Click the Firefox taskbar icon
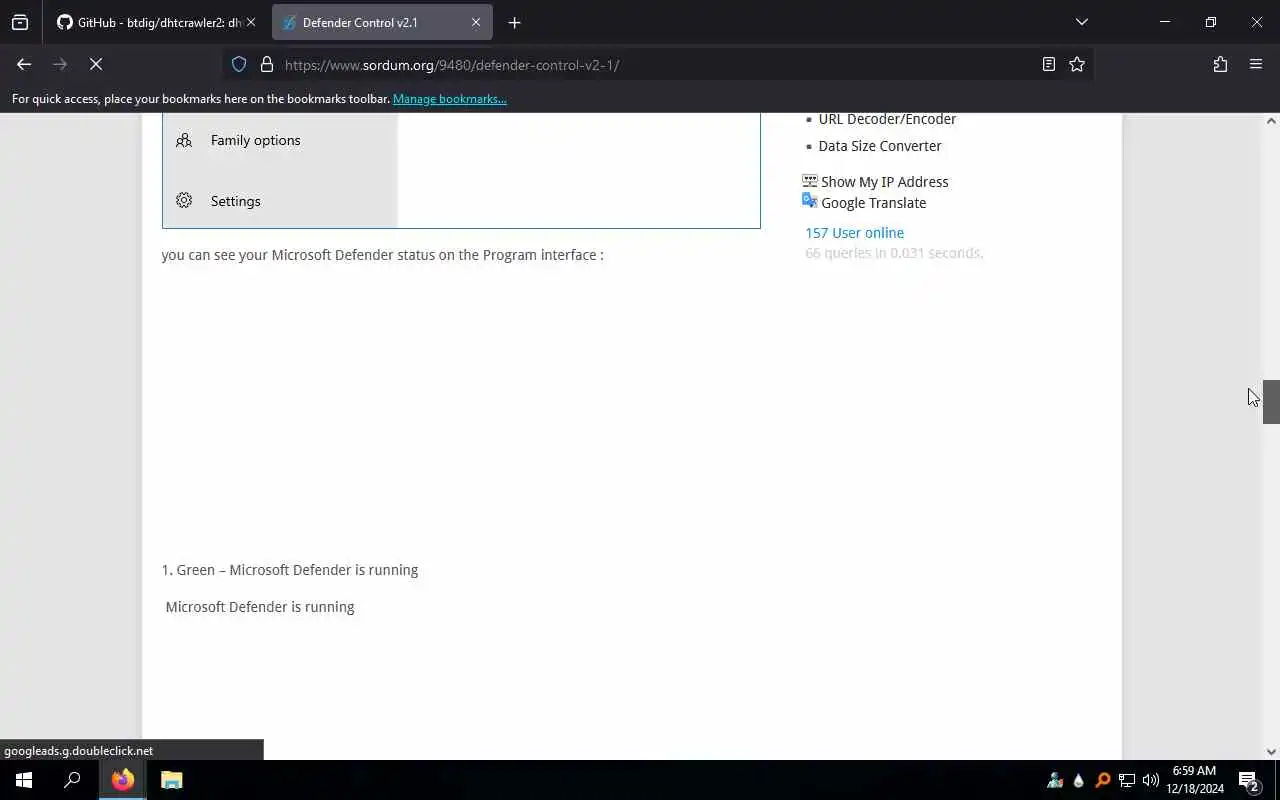Viewport: 1280px width, 800px height. click(x=123, y=780)
